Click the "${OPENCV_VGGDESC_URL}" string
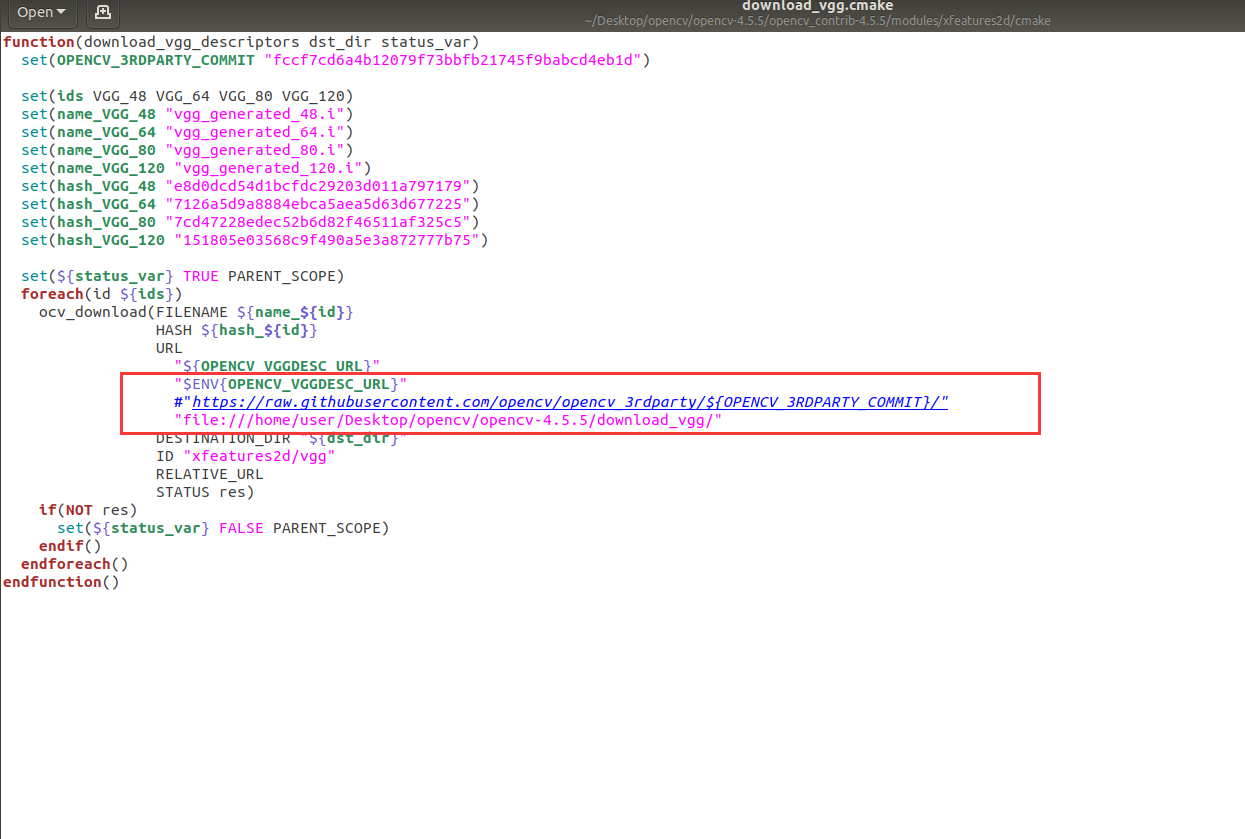The height and width of the screenshot is (839, 1245). [277, 366]
